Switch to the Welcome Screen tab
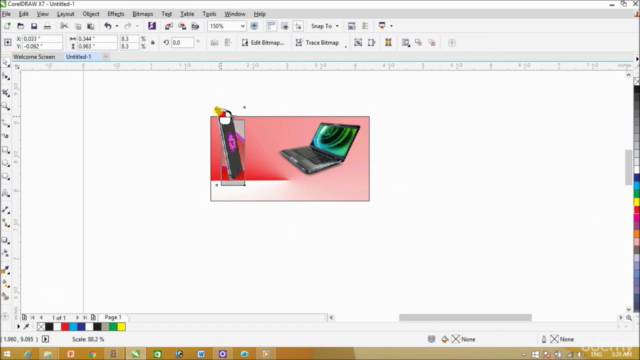Image resolution: width=640 pixels, height=360 pixels. [x=34, y=57]
